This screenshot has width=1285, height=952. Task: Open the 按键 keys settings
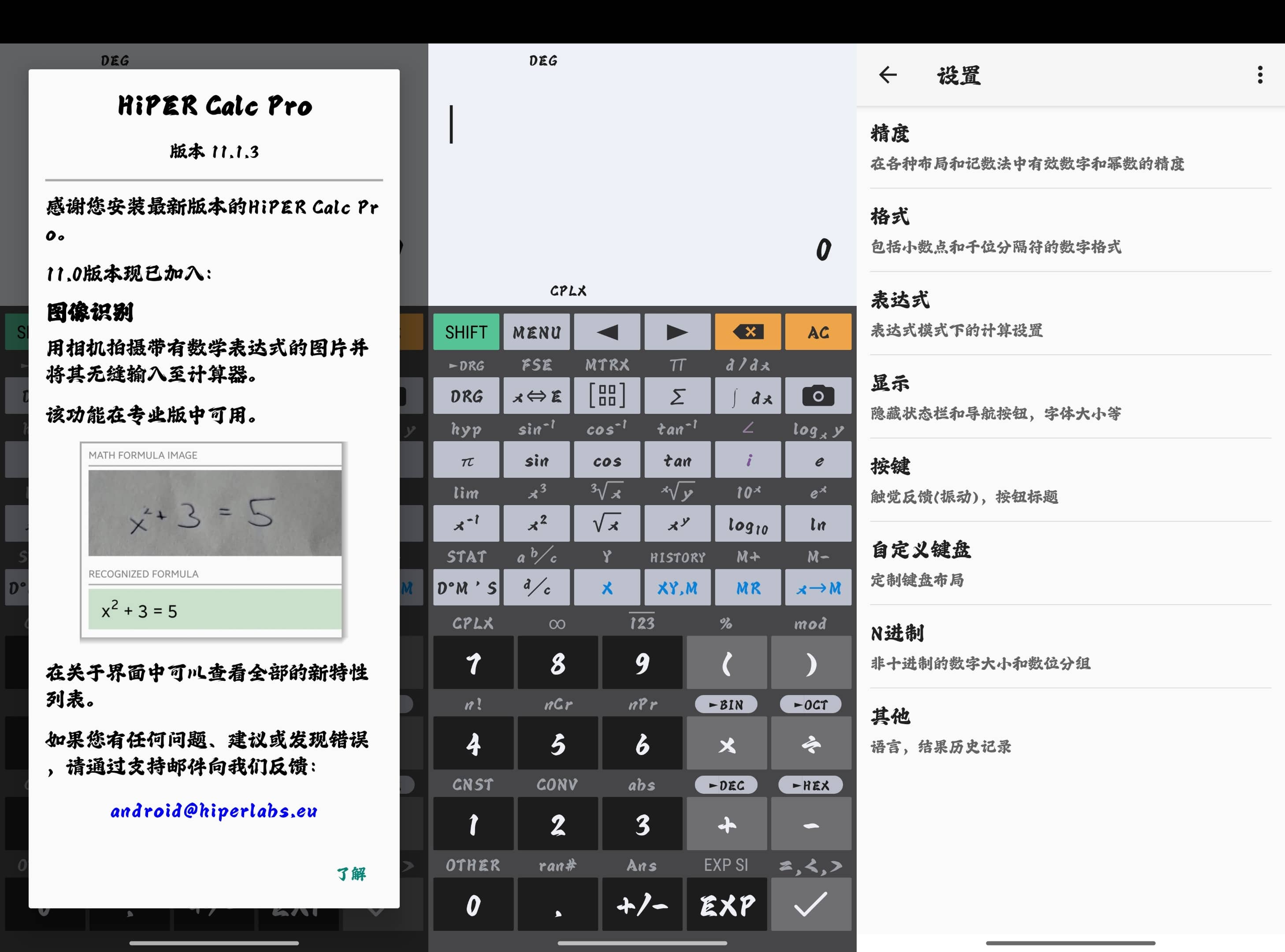point(1071,480)
